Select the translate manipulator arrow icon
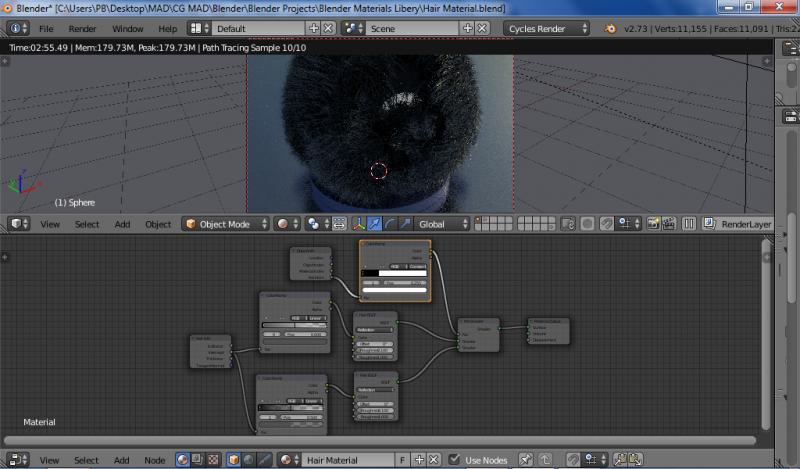800x469 pixels. 374,224
